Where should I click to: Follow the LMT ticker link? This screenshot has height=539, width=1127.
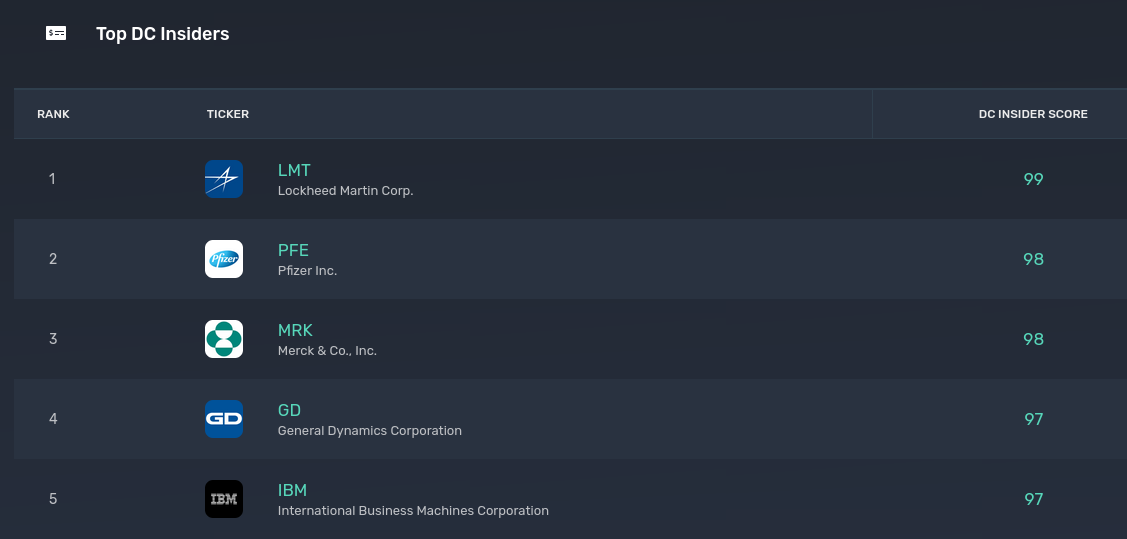(294, 170)
